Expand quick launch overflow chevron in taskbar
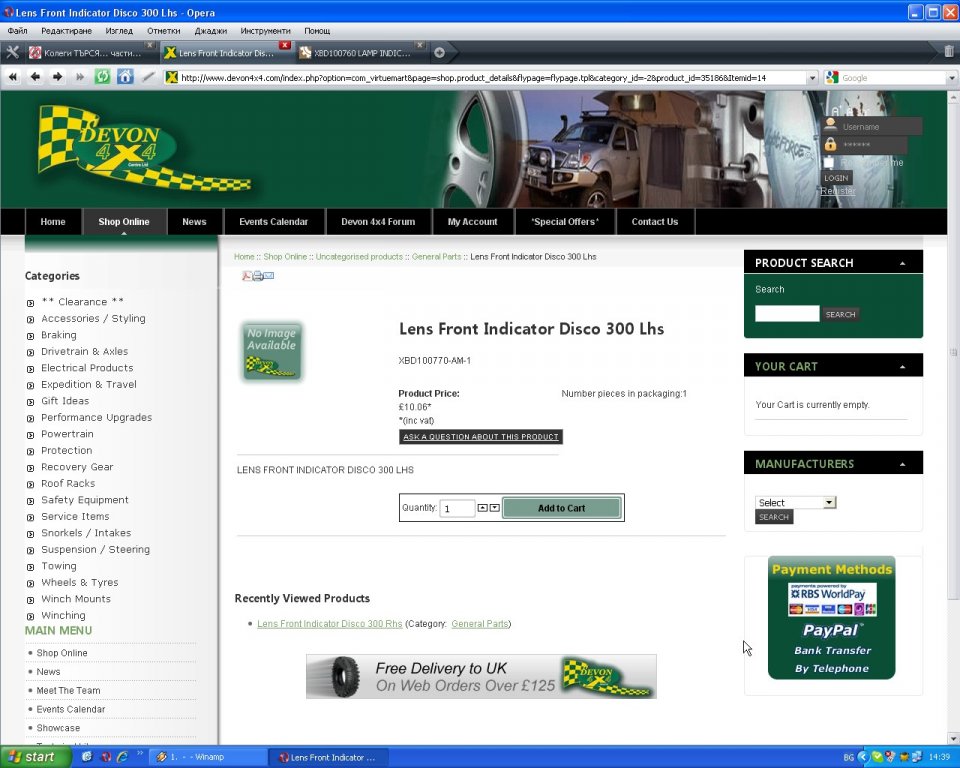The width and height of the screenshot is (960, 768). click(140, 754)
